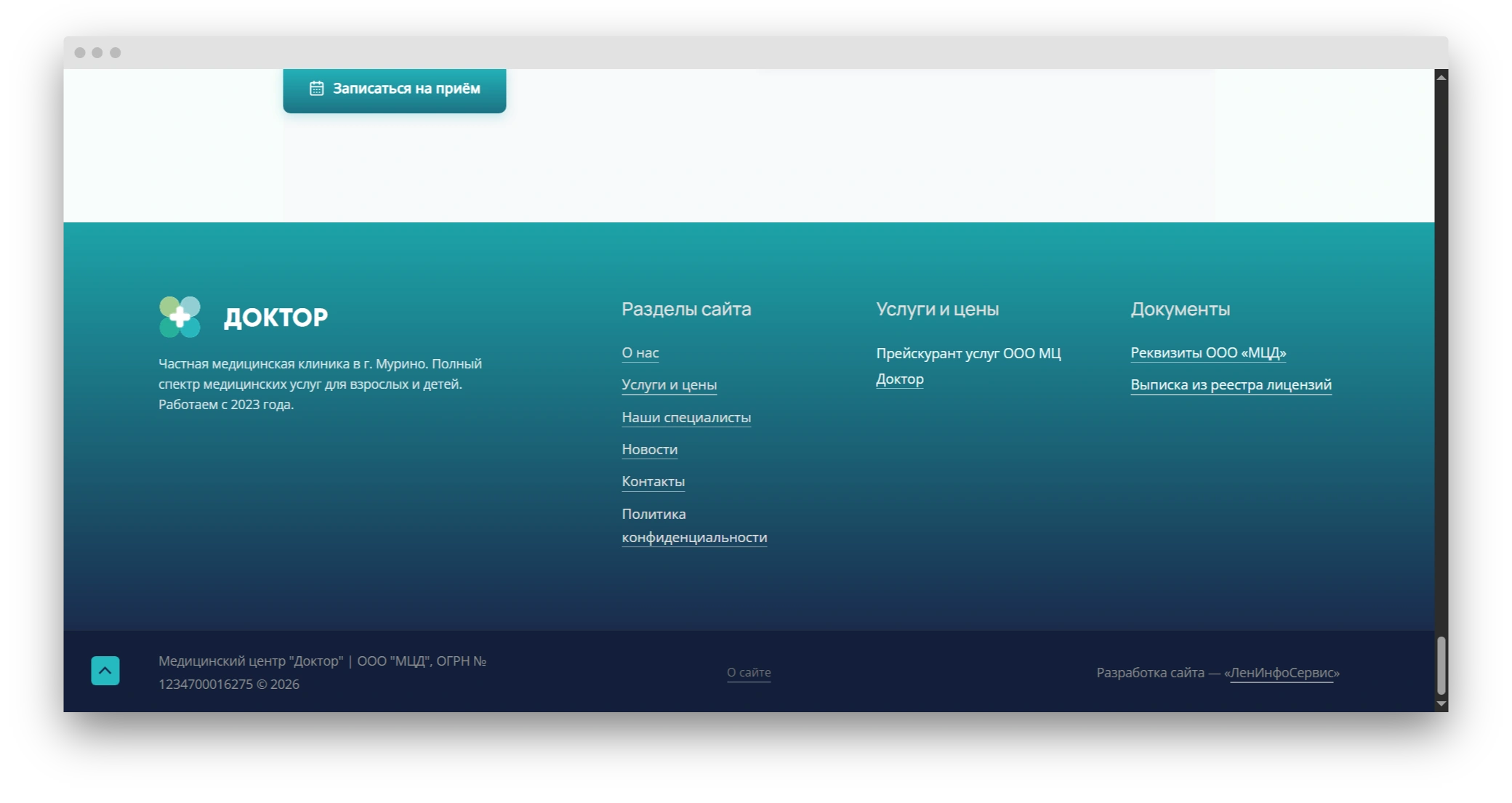Open the О нас link
This screenshot has width=1512, height=803.
click(640, 352)
